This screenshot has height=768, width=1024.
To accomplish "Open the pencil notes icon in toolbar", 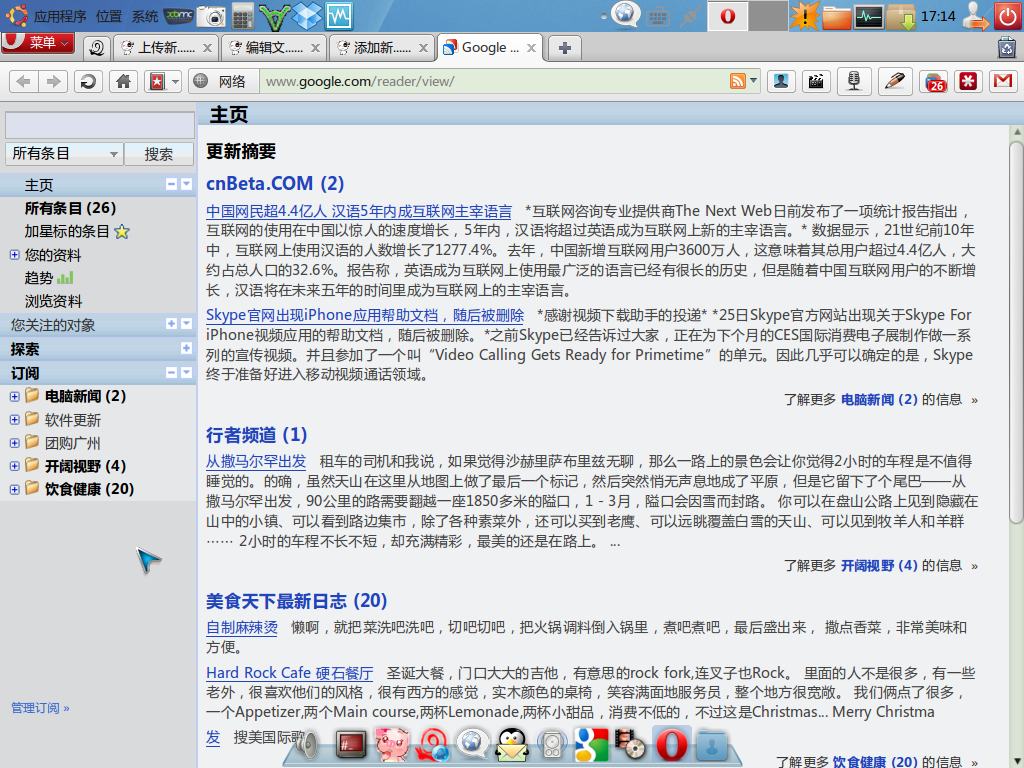I will pyautogui.click(x=894, y=82).
